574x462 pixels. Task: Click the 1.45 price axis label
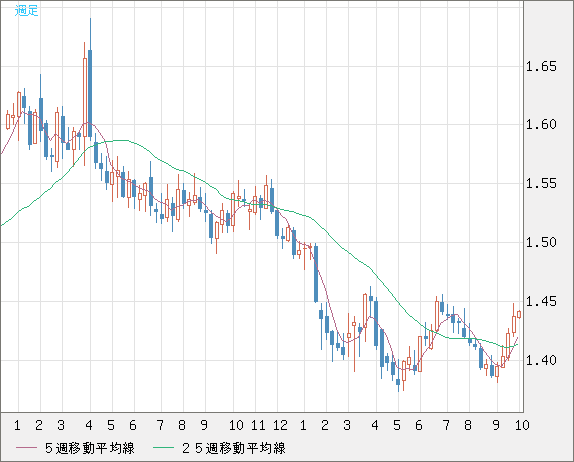point(541,302)
